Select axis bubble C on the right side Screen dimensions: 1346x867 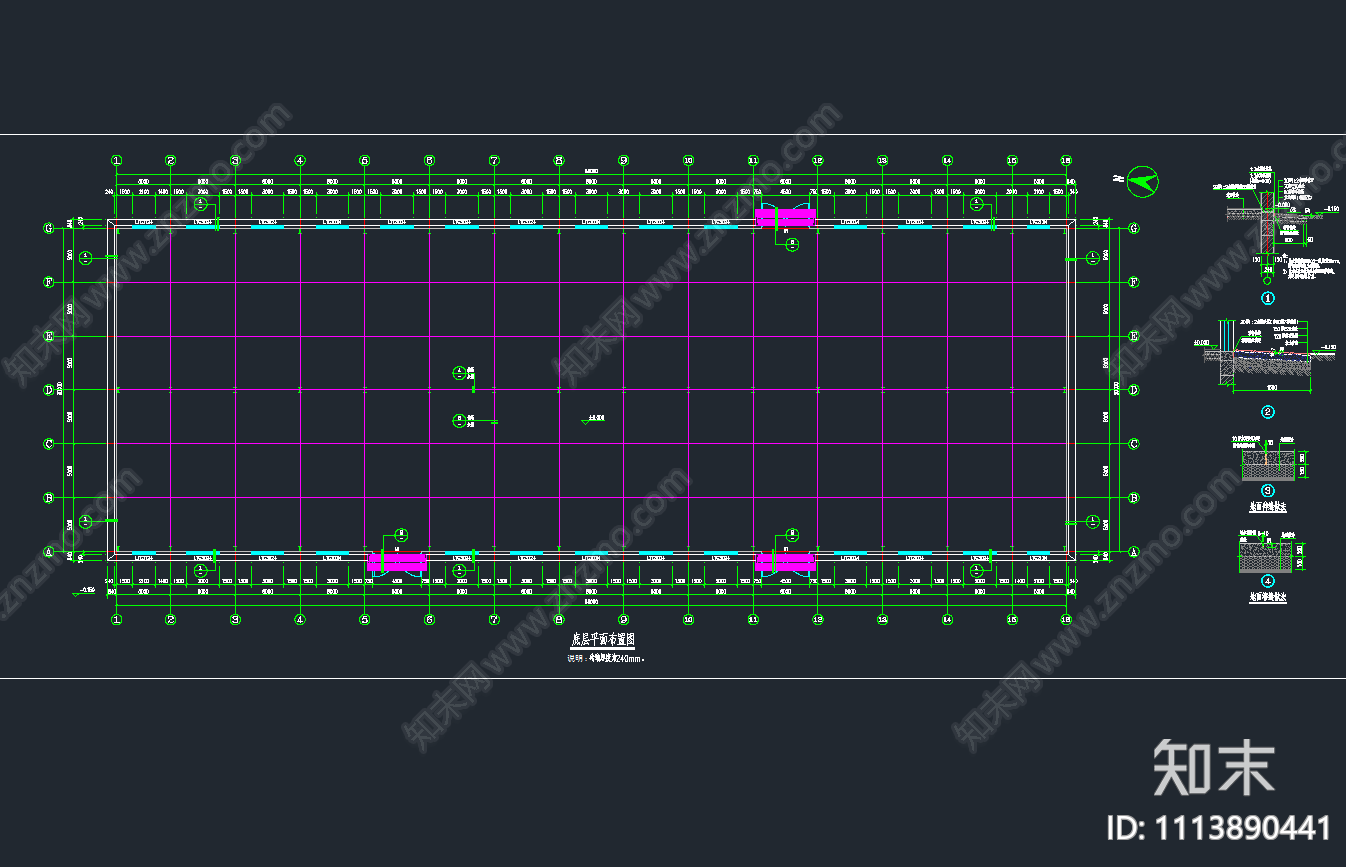tap(1134, 443)
